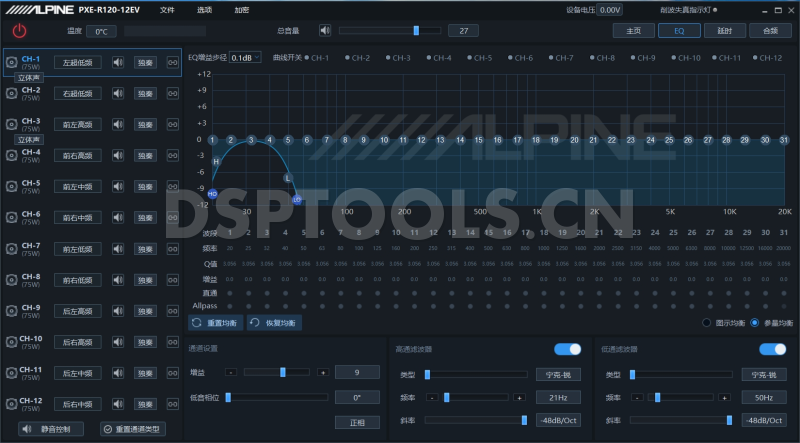Click the link icon for CH-1

[x=172, y=63]
